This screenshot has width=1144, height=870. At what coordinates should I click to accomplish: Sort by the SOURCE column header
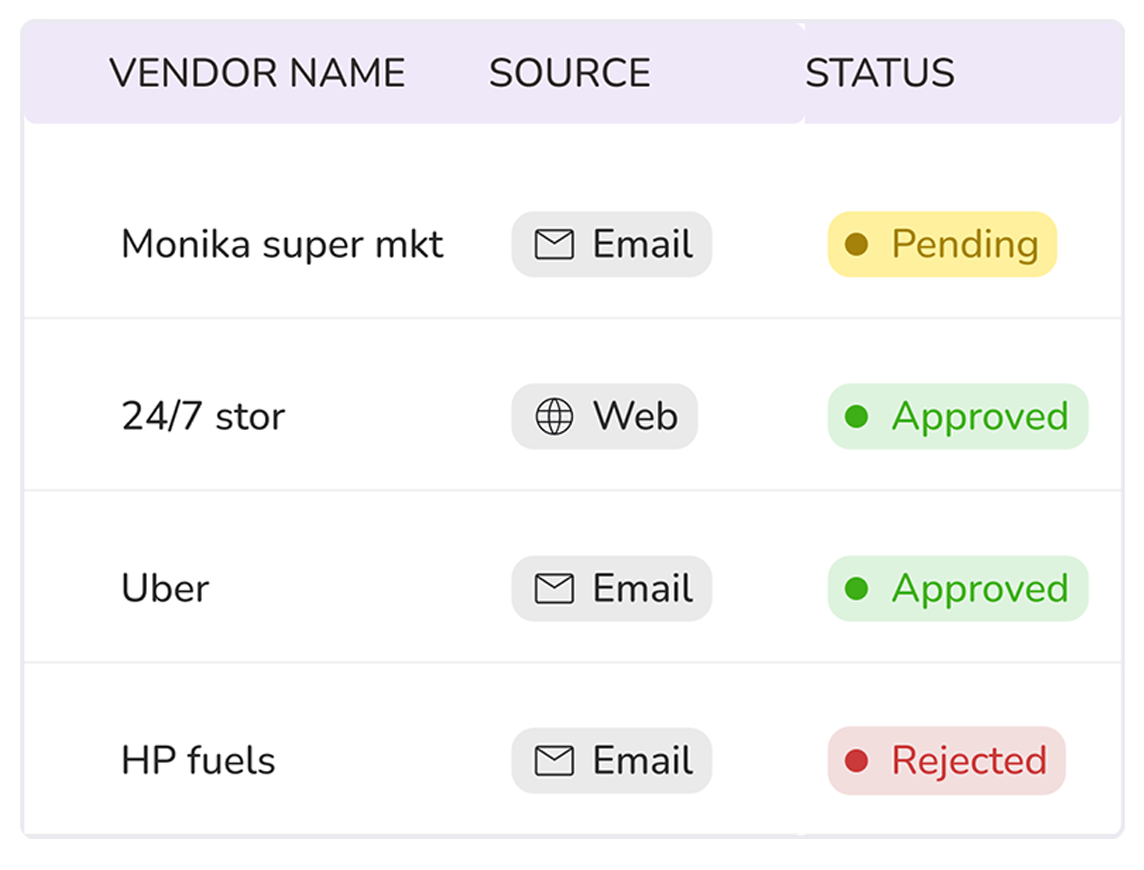570,73
